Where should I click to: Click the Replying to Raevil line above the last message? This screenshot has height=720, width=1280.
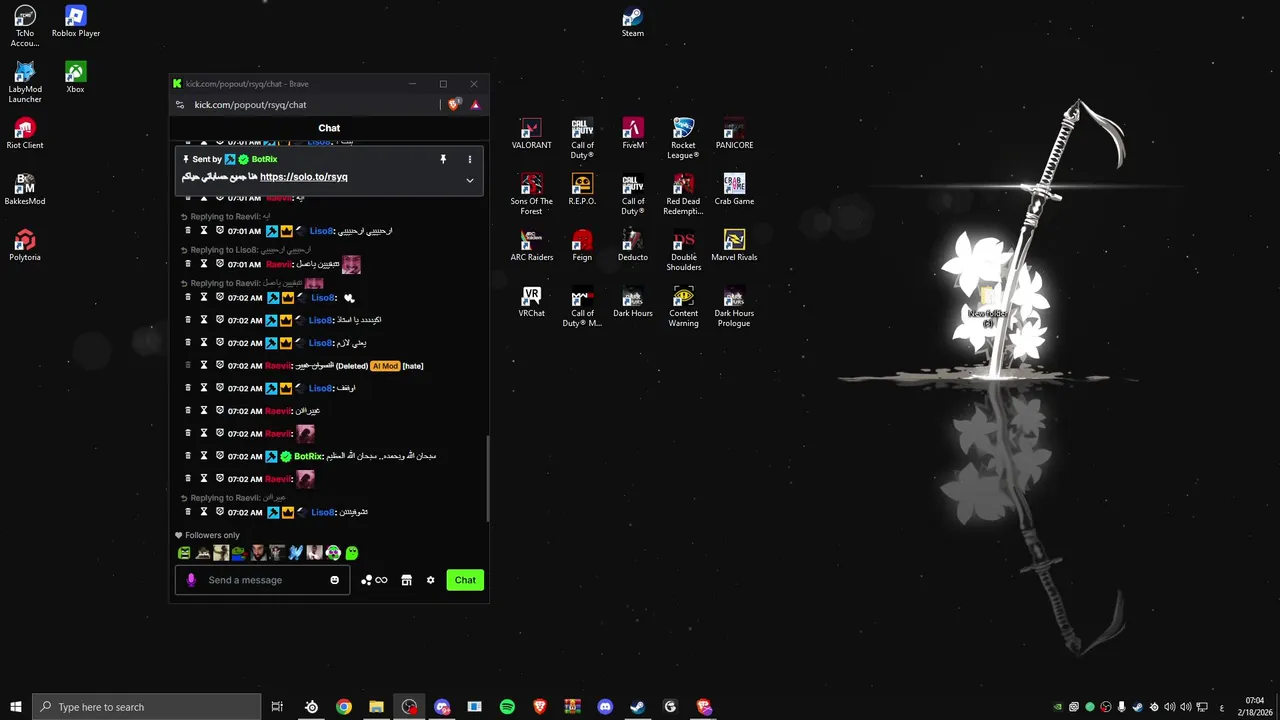point(233,498)
